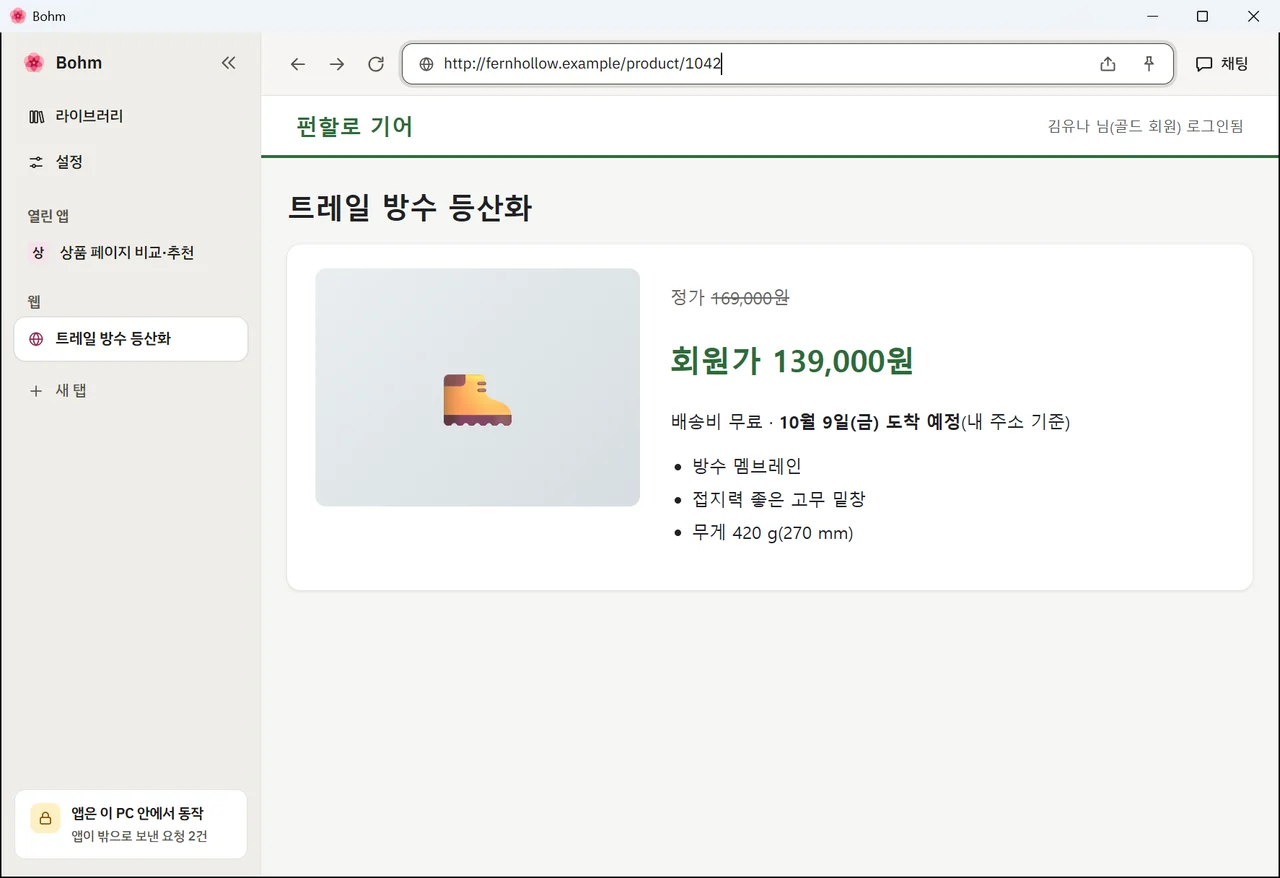This screenshot has height=878, width=1280.
Task: Click the 펀할로 기어 site logo
Action: (x=355, y=127)
